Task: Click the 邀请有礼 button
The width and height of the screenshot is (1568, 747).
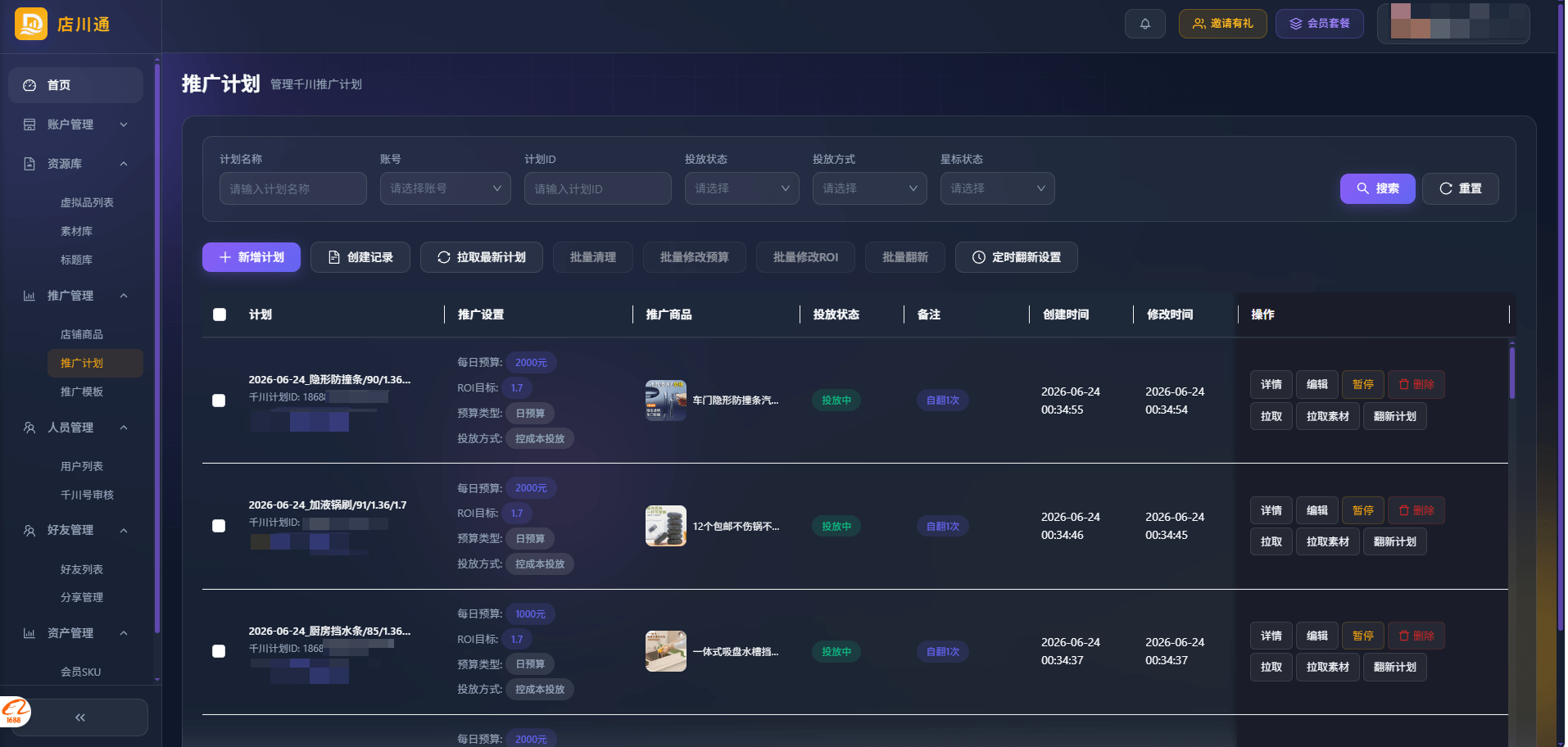Action: click(1222, 24)
